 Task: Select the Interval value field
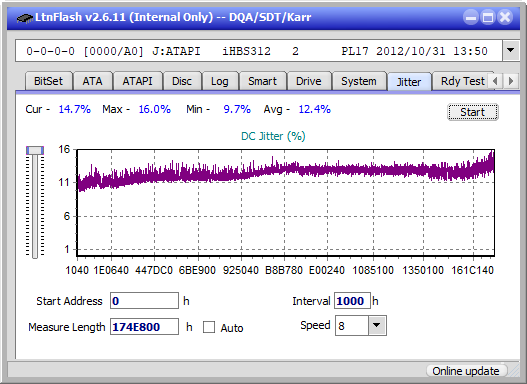coord(352,301)
